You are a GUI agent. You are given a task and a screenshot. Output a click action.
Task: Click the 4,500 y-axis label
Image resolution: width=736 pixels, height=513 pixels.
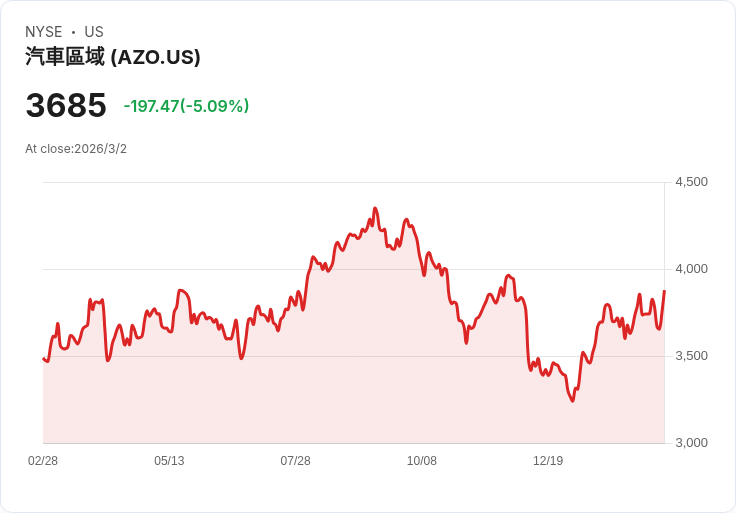click(691, 182)
